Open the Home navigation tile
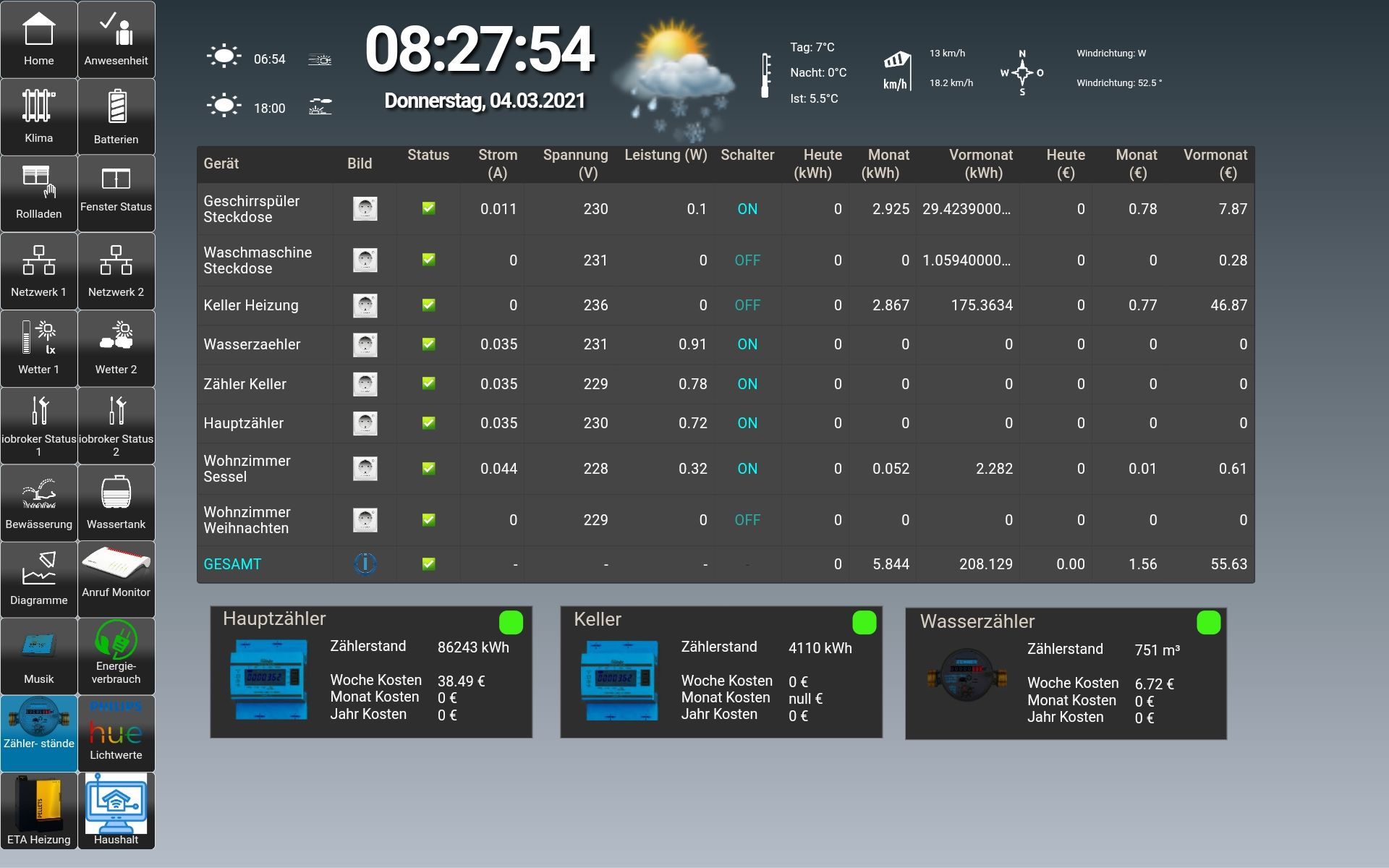The width and height of the screenshot is (1389, 868). click(39, 40)
